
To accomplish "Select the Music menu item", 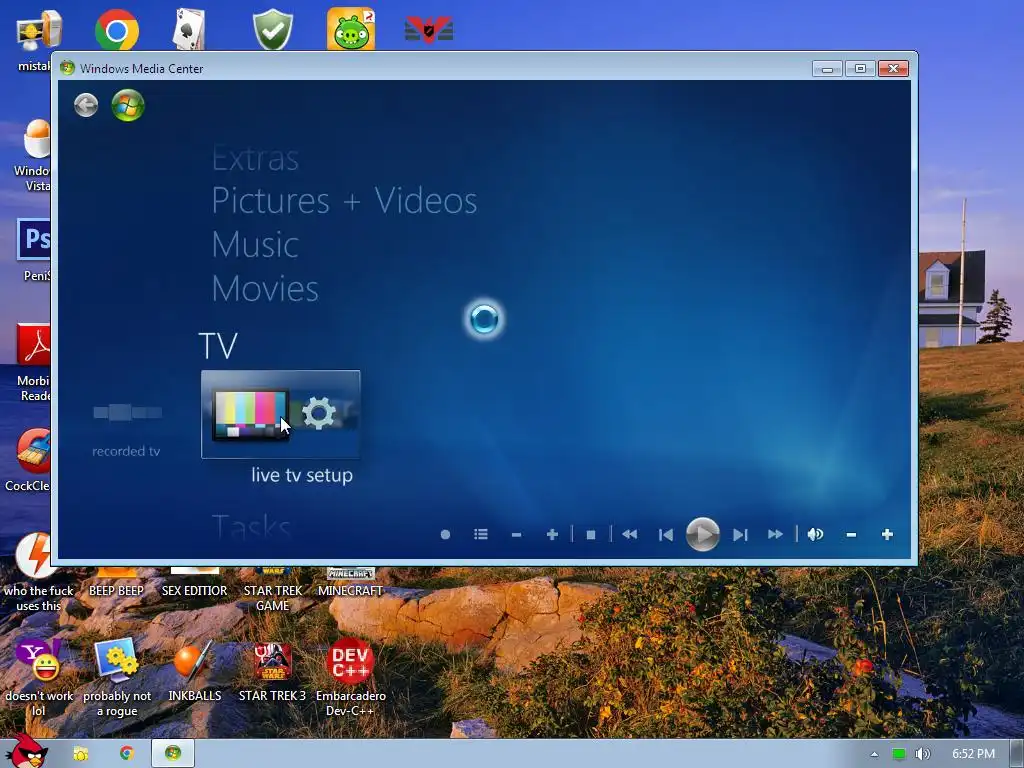I will (x=255, y=244).
